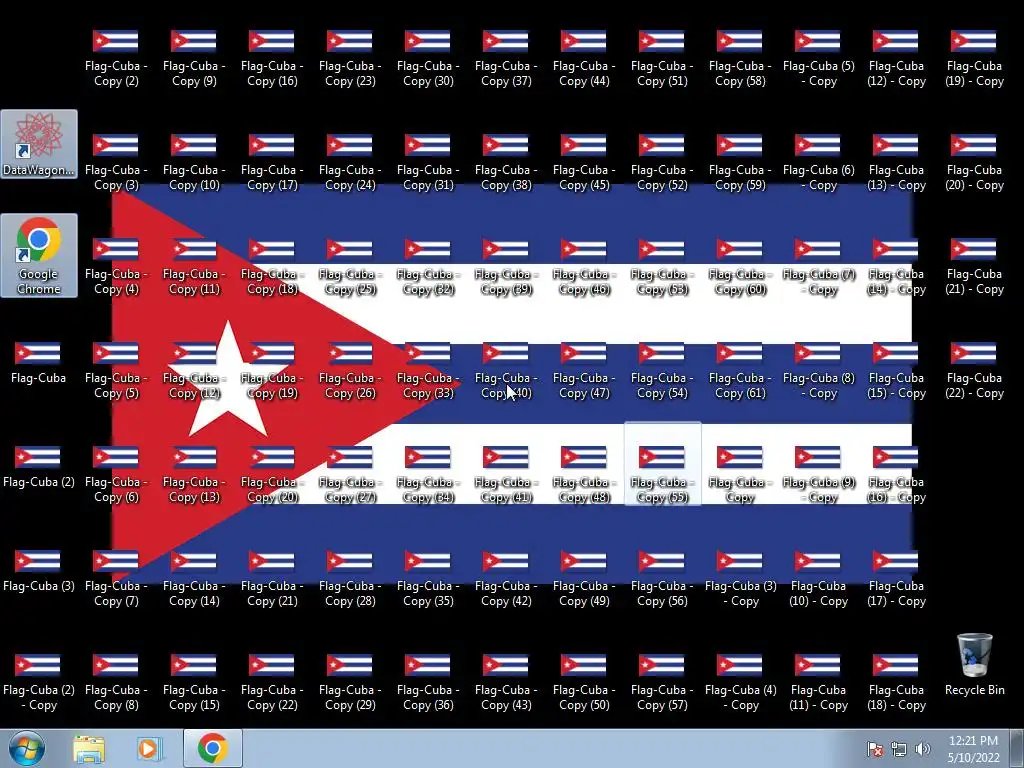Select Flag-Cuba (16) - Copy file

[896, 474]
